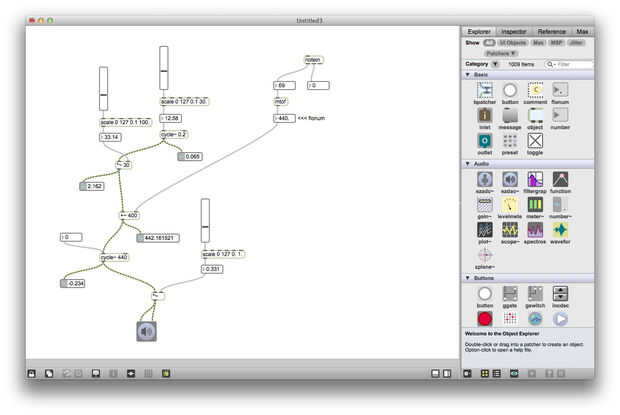Pick the flonum object icon
Image resolution: width=620 pixels, height=415 pixels.
click(560, 90)
